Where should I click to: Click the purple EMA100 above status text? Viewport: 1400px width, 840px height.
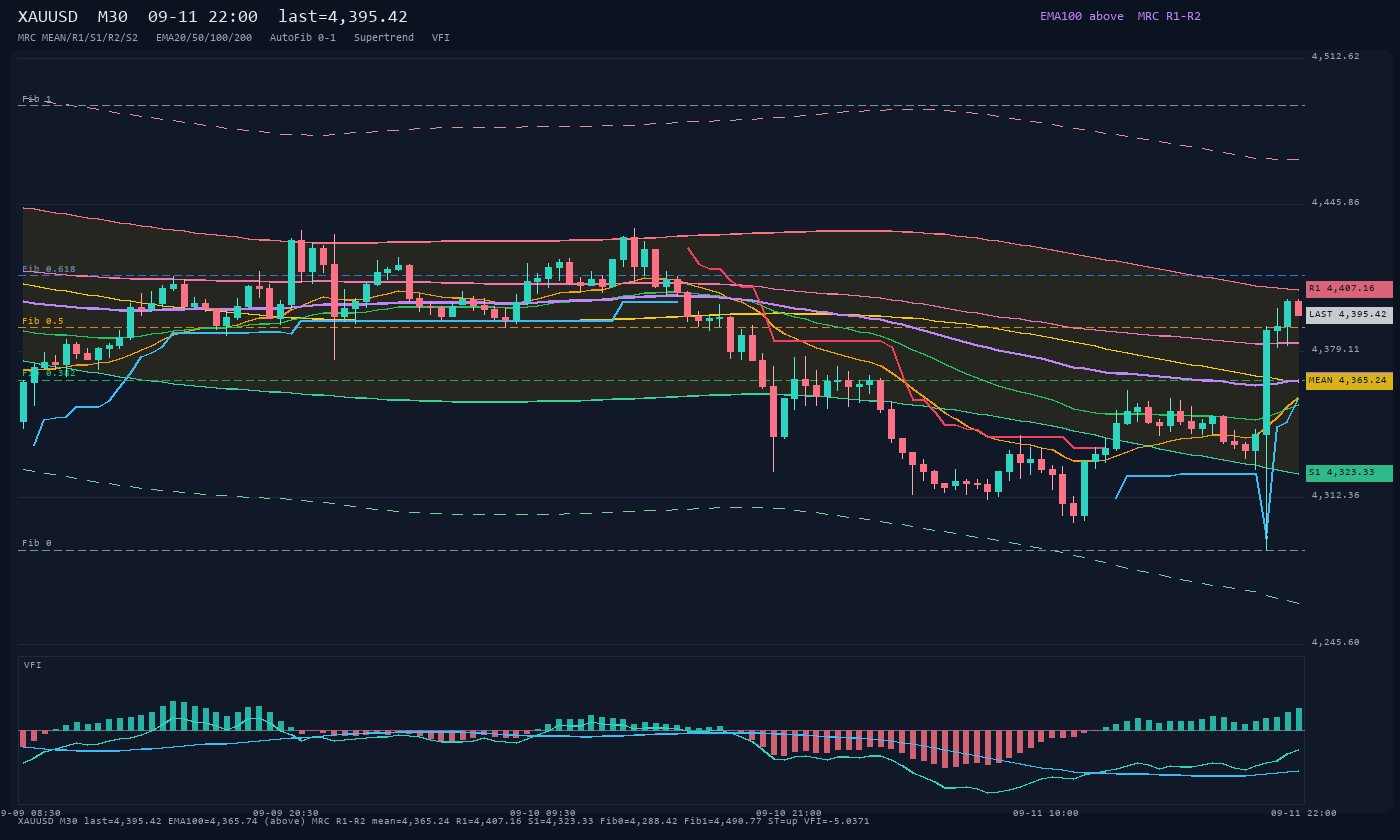pos(1082,16)
